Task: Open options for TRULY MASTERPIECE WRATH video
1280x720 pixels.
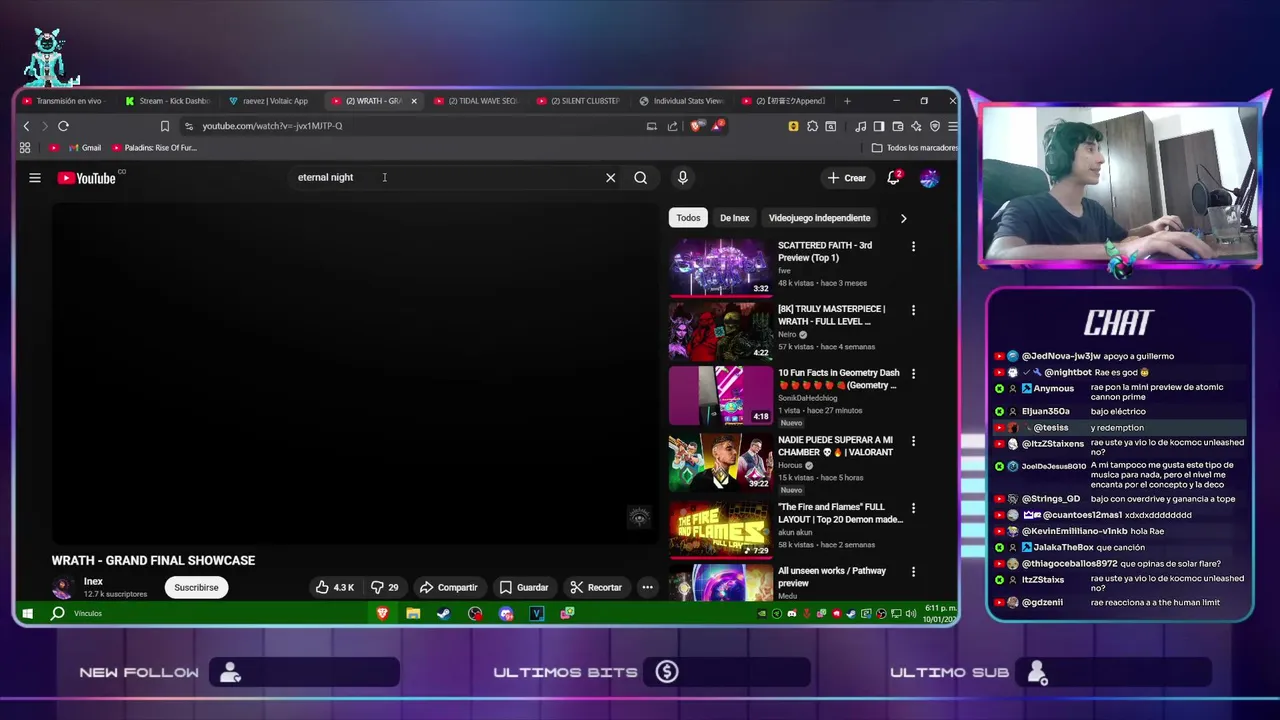Action: (x=913, y=310)
